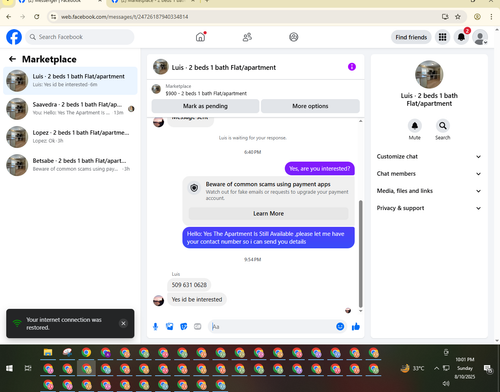Viewport: 500px width, 392px height.
Task: Click the chat scroll up arrow
Action: click(360, 121)
